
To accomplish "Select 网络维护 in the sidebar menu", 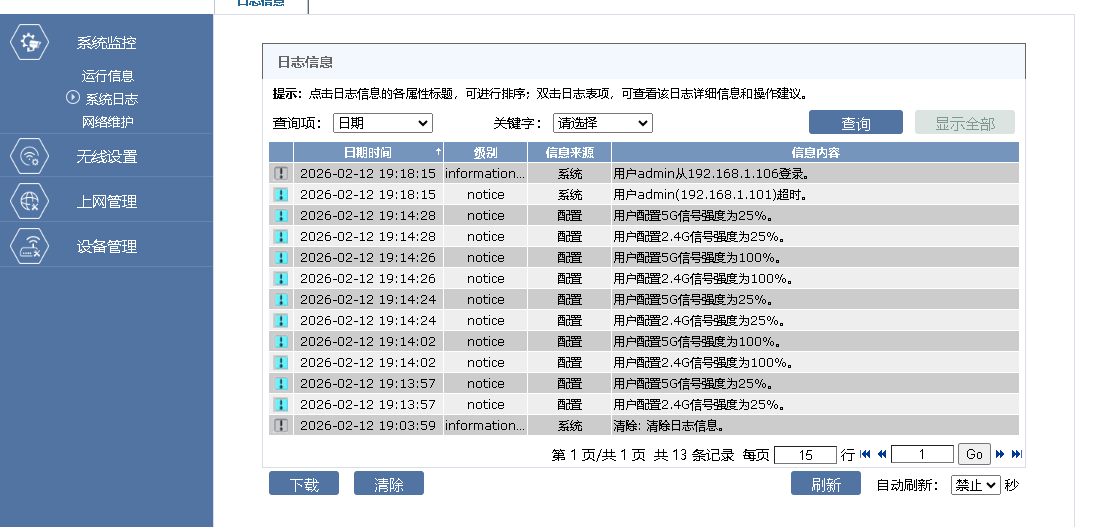I will click(108, 122).
